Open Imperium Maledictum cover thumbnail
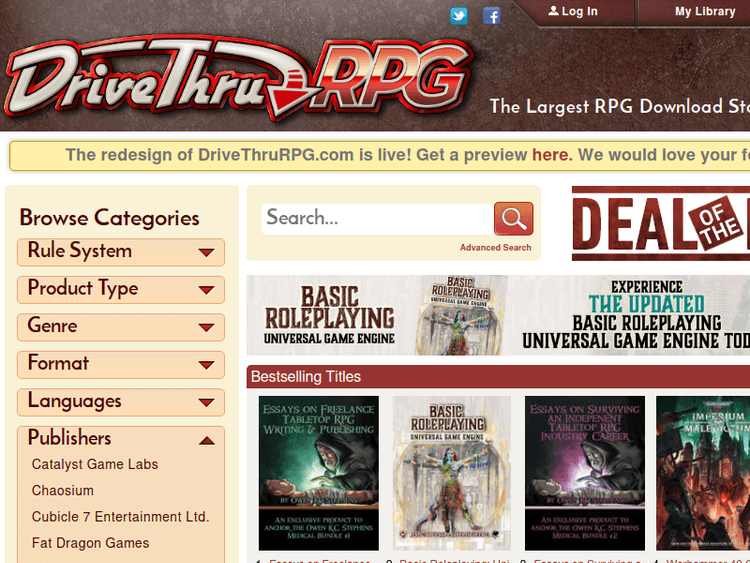 point(703,473)
